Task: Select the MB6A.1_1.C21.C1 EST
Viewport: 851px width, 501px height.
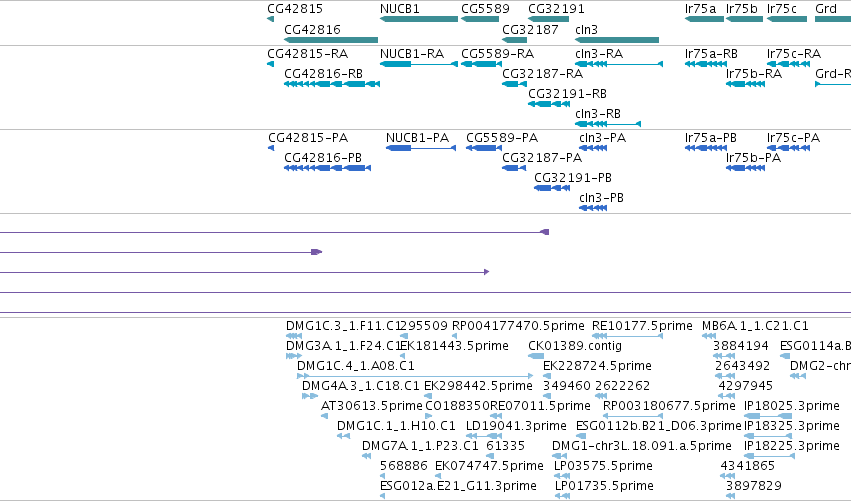Action: [x=709, y=336]
